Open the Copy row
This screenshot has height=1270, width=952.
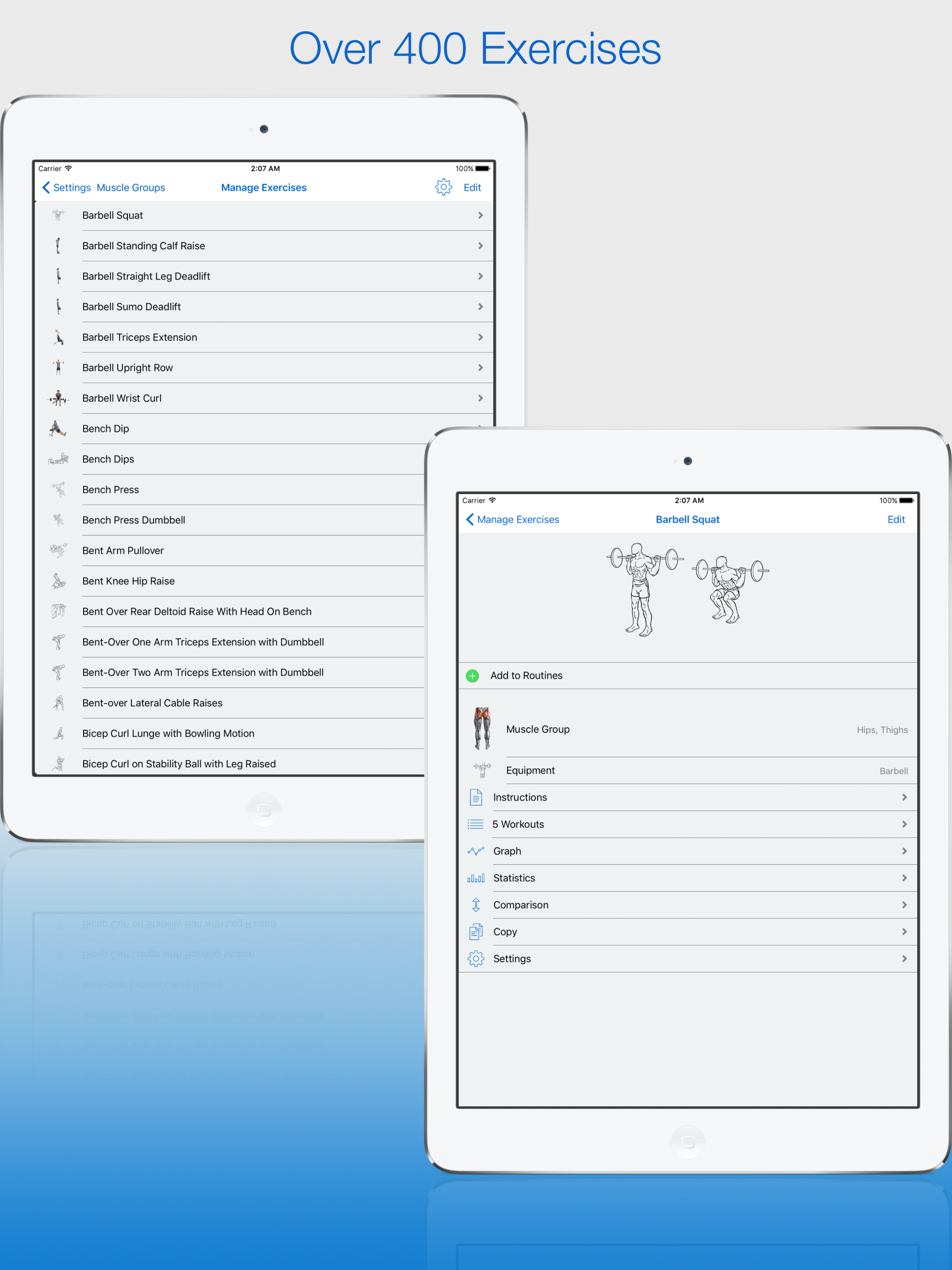pos(688,931)
